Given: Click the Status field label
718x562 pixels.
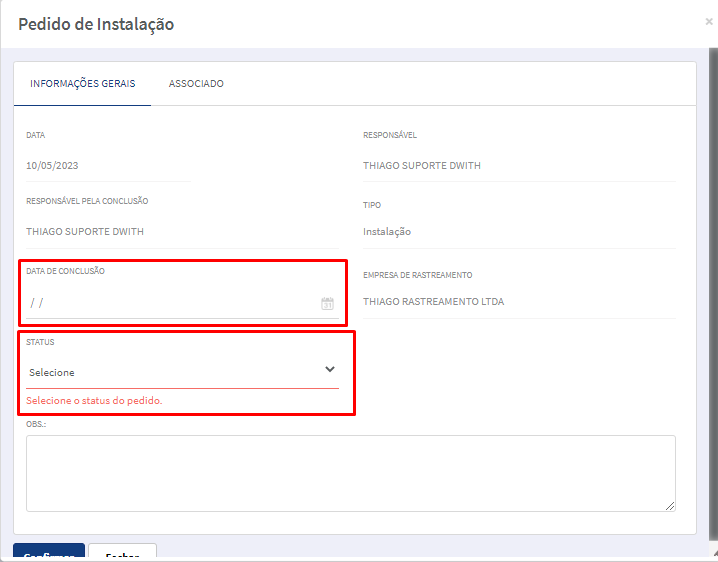Looking at the screenshot, I should pos(40,342).
